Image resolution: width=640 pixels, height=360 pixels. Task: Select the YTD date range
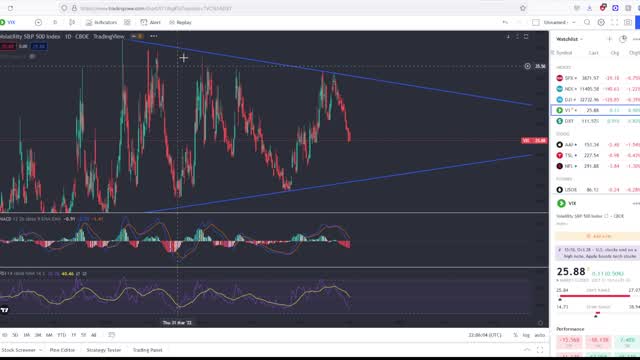[62, 335]
